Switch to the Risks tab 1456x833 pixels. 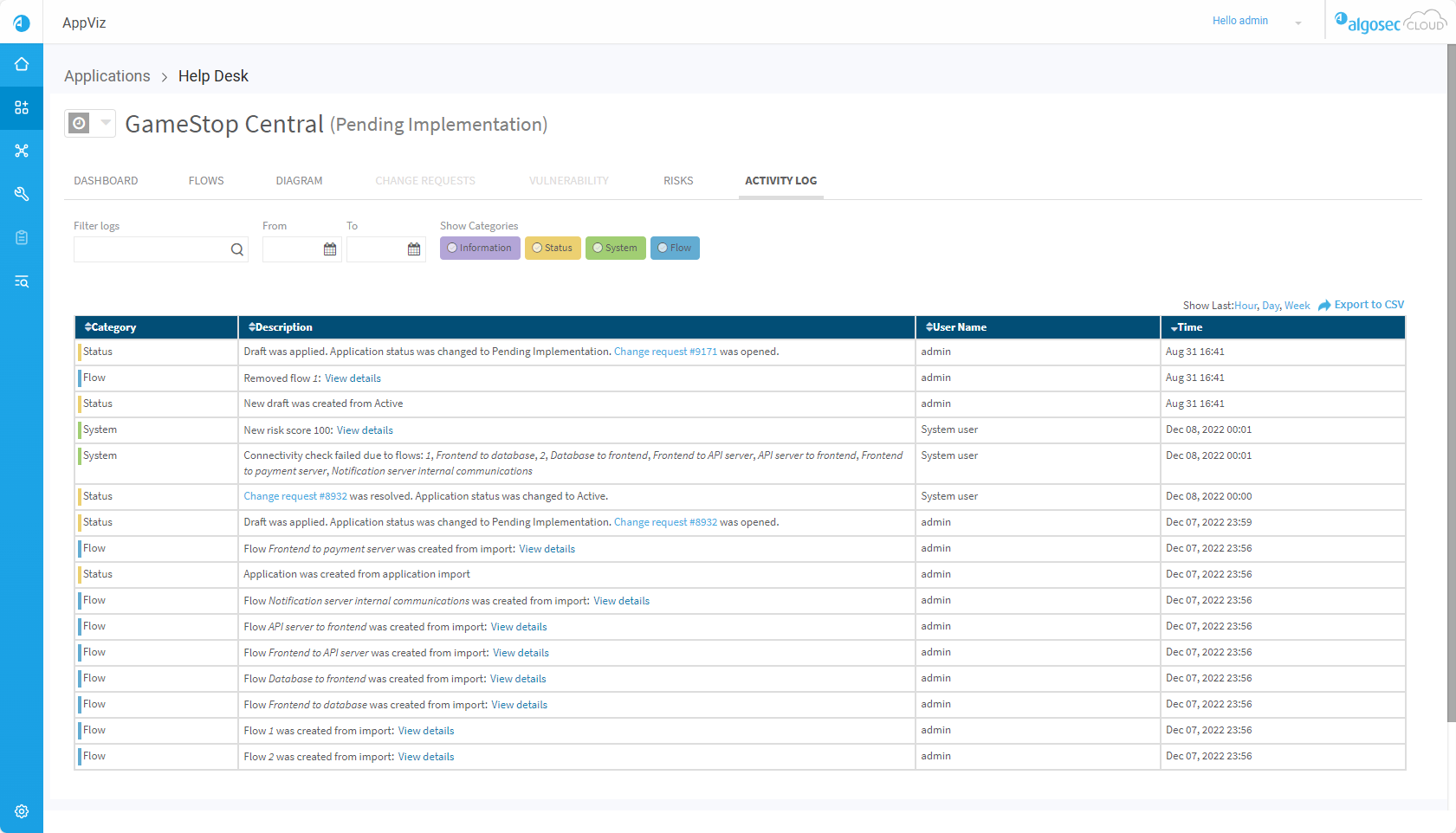tap(678, 181)
